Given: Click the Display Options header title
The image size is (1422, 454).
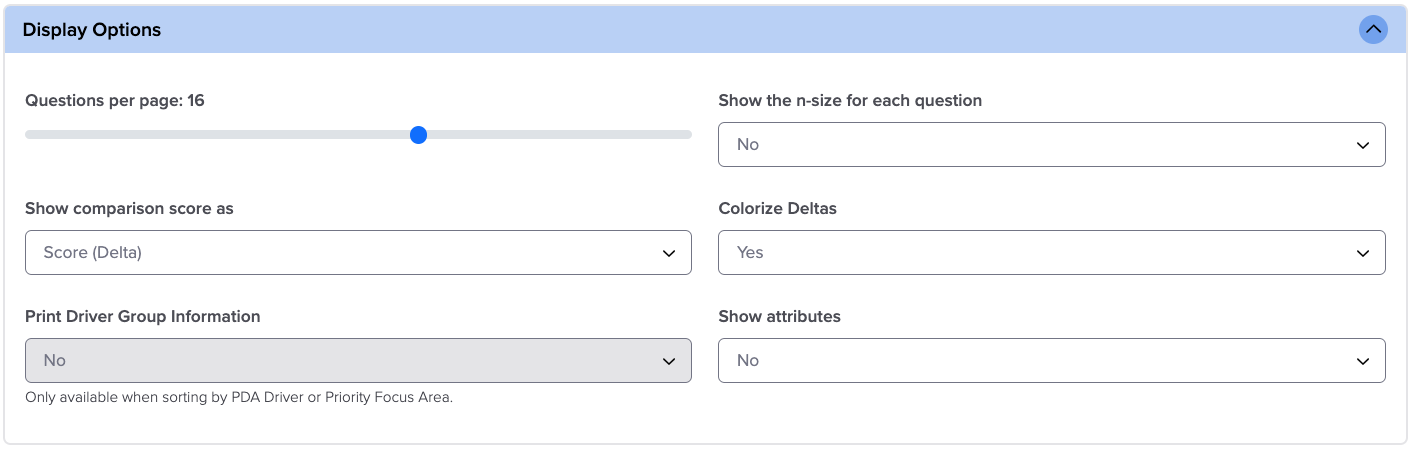Looking at the screenshot, I should (x=92, y=30).
